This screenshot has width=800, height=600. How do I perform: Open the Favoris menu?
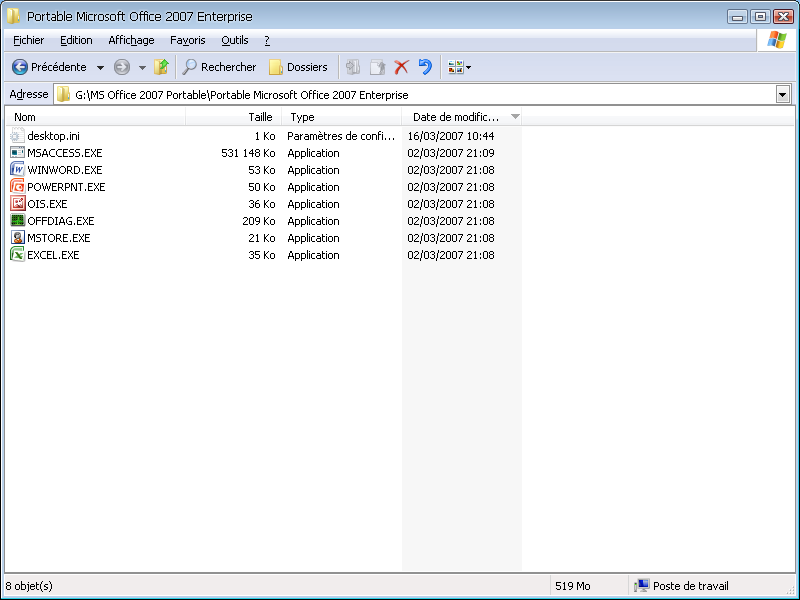[188, 40]
